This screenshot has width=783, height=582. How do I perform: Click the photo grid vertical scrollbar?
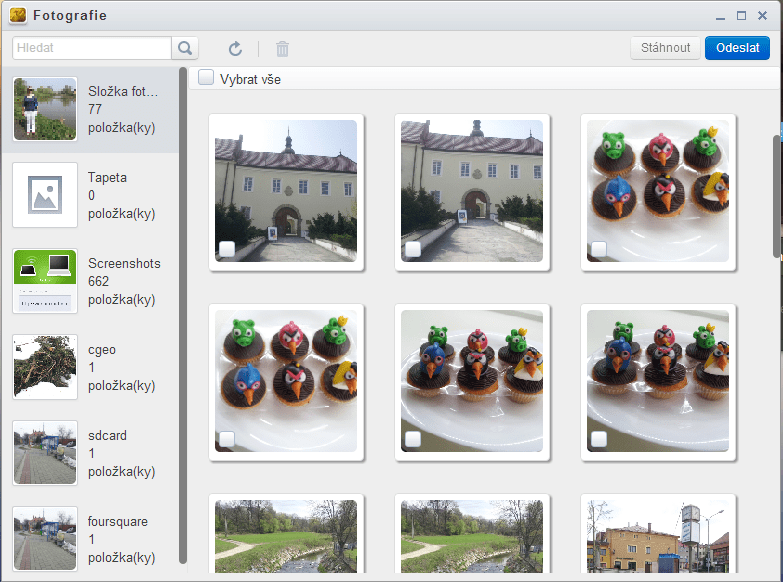click(x=778, y=196)
